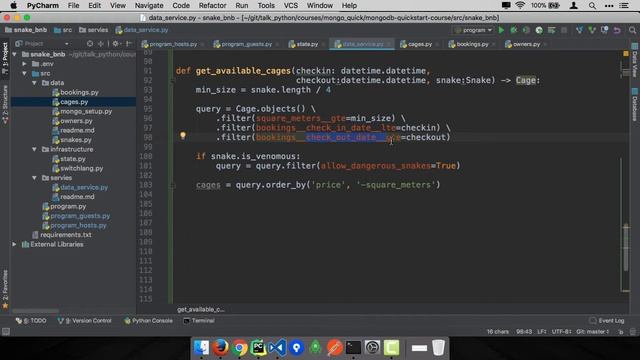Open the program run configuration dropdown
Viewport: 640px width, 360px height.
(473, 30)
